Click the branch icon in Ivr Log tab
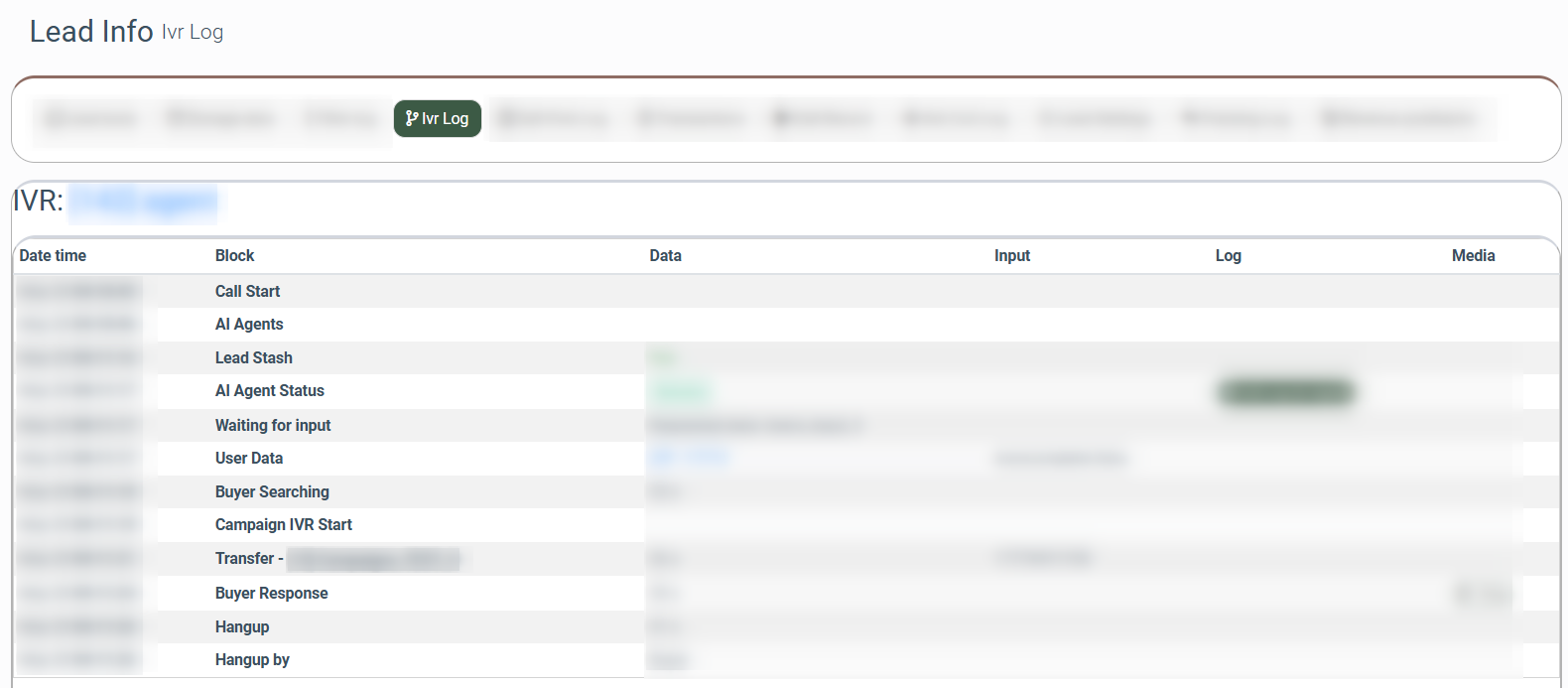1568x688 pixels. click(412, 118)
